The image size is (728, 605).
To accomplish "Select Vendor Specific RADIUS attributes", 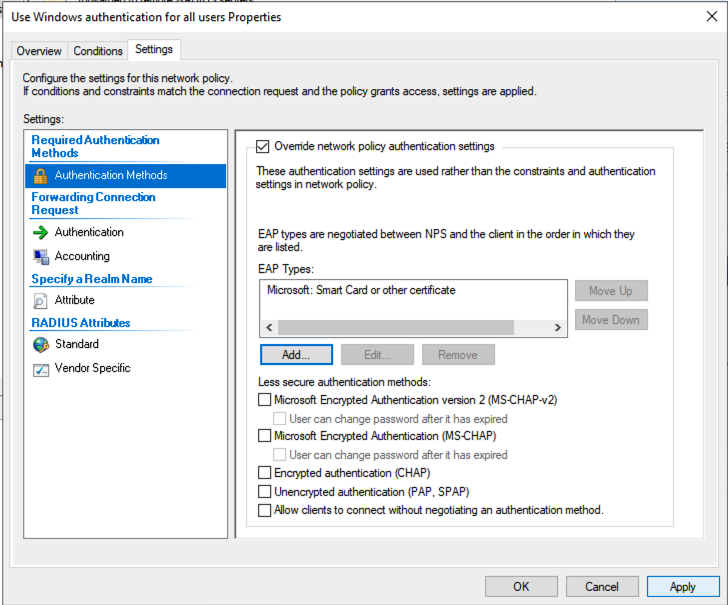I will point(92,368).
